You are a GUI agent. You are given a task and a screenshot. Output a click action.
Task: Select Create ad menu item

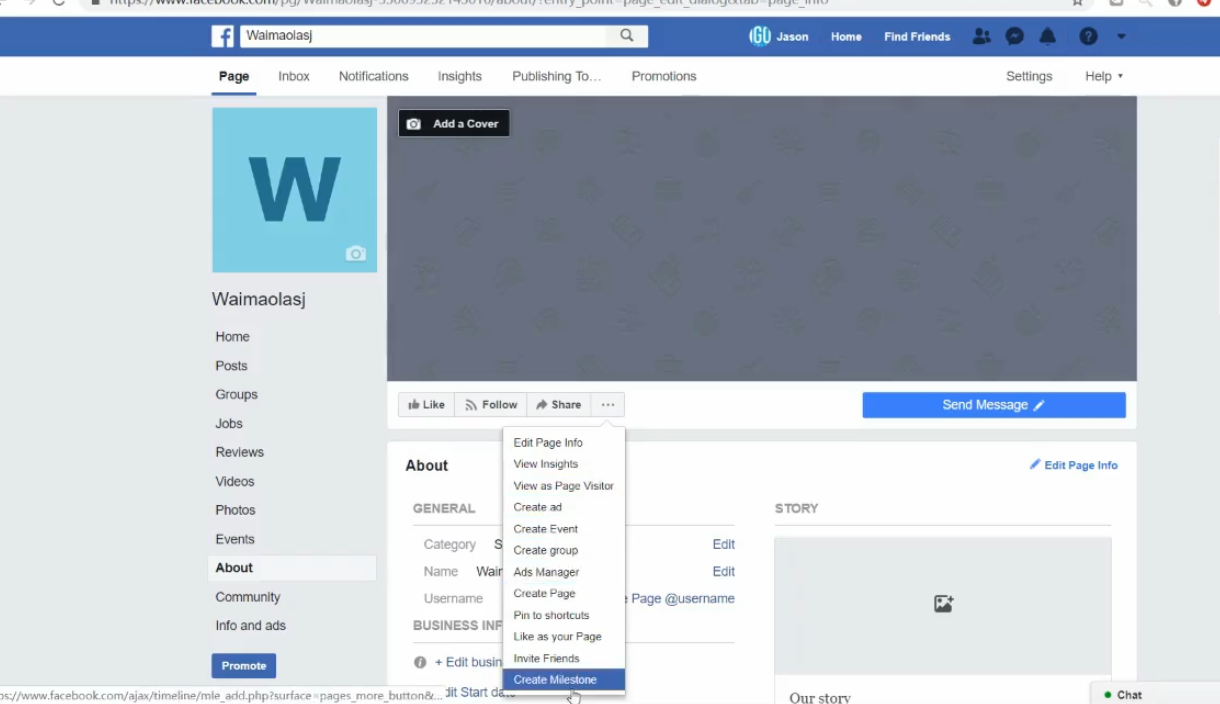coord(564,507)
